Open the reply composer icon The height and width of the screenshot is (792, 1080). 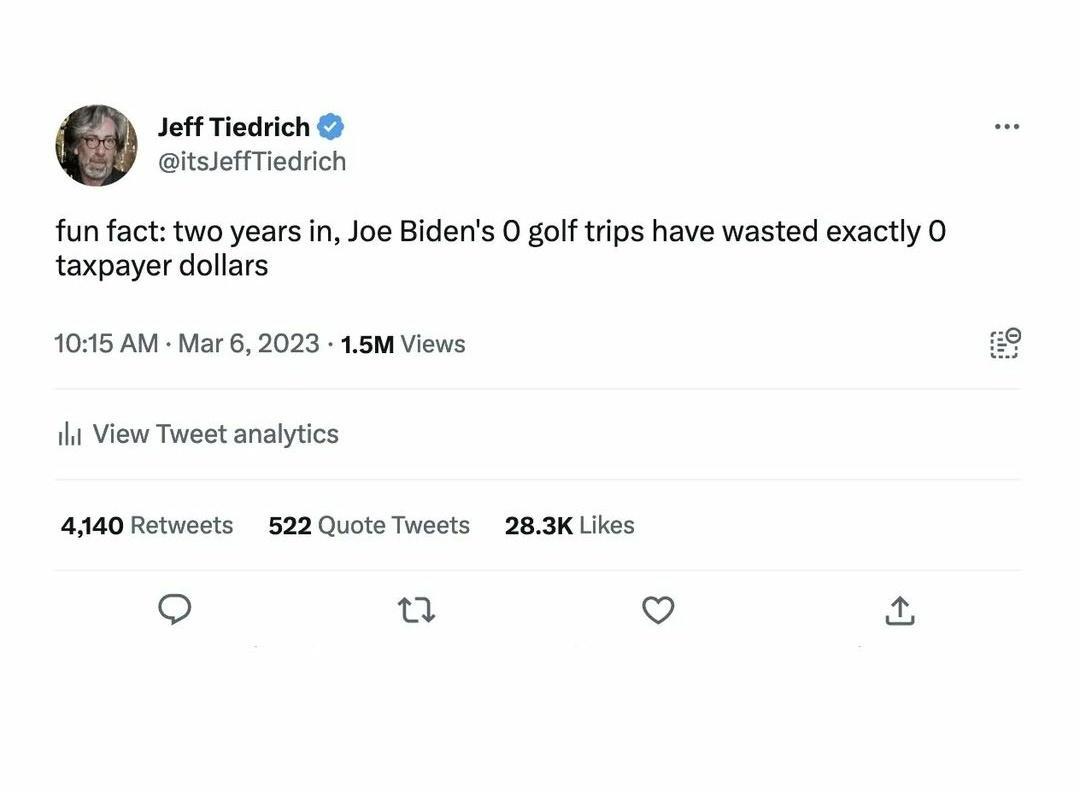point(174,609)
